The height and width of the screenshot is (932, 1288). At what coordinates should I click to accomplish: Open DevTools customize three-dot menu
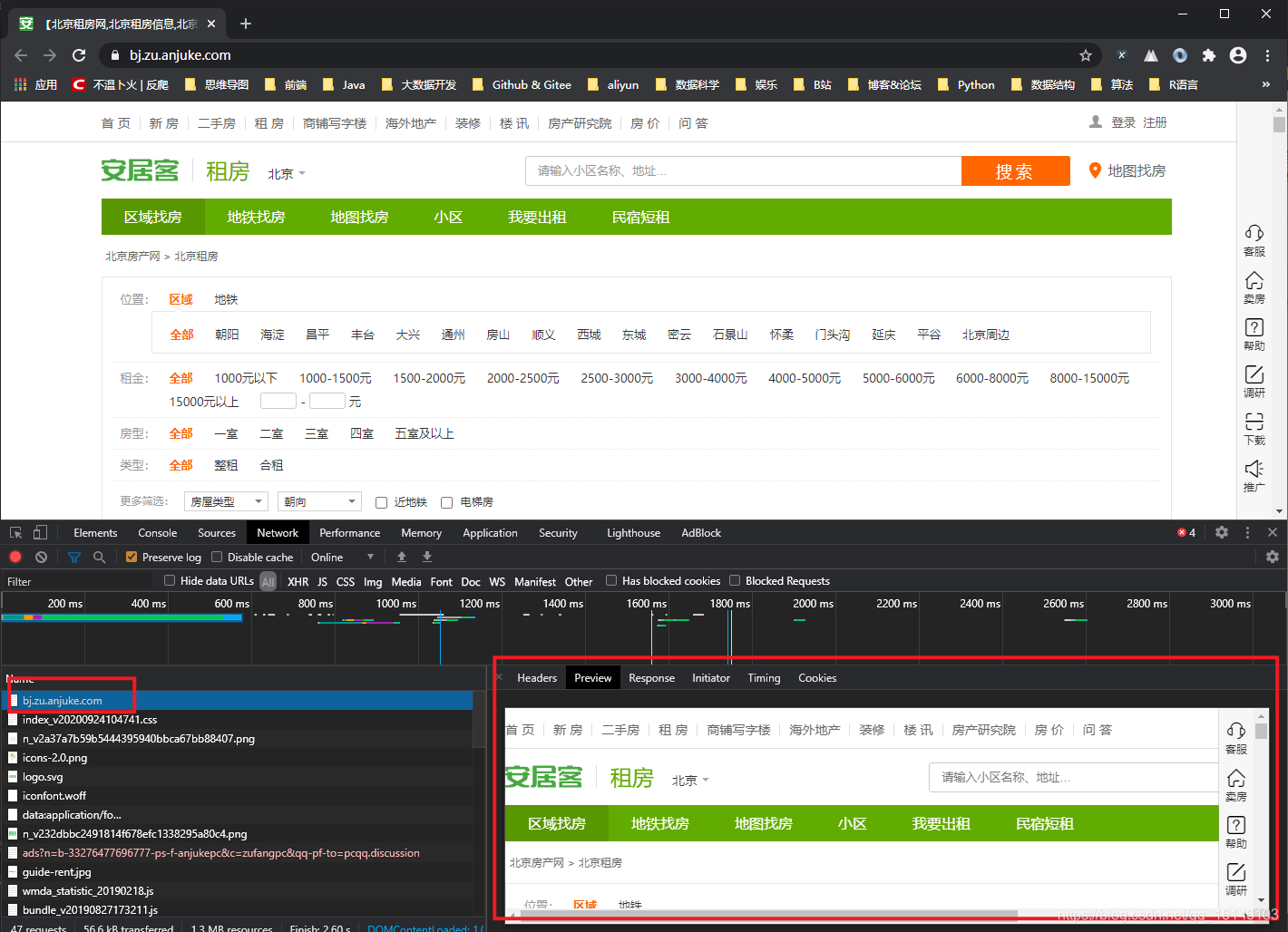pyautogui.click(x=1247, y=533)
